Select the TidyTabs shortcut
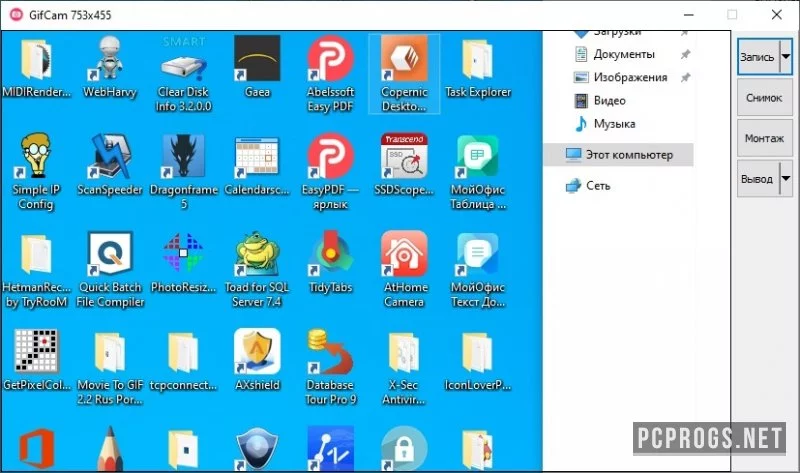Image resolution: width=800 pixels, height=473 pixels. [x=331, y=263]
